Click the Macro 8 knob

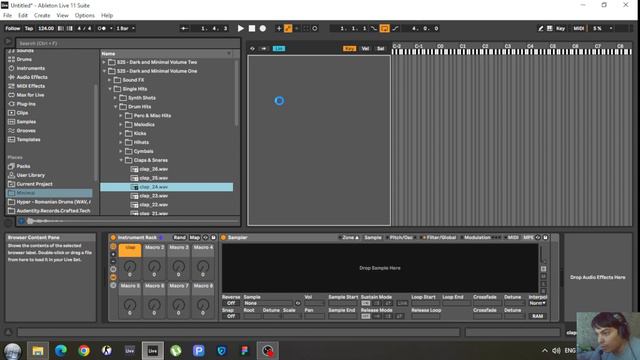pos(203,305)
